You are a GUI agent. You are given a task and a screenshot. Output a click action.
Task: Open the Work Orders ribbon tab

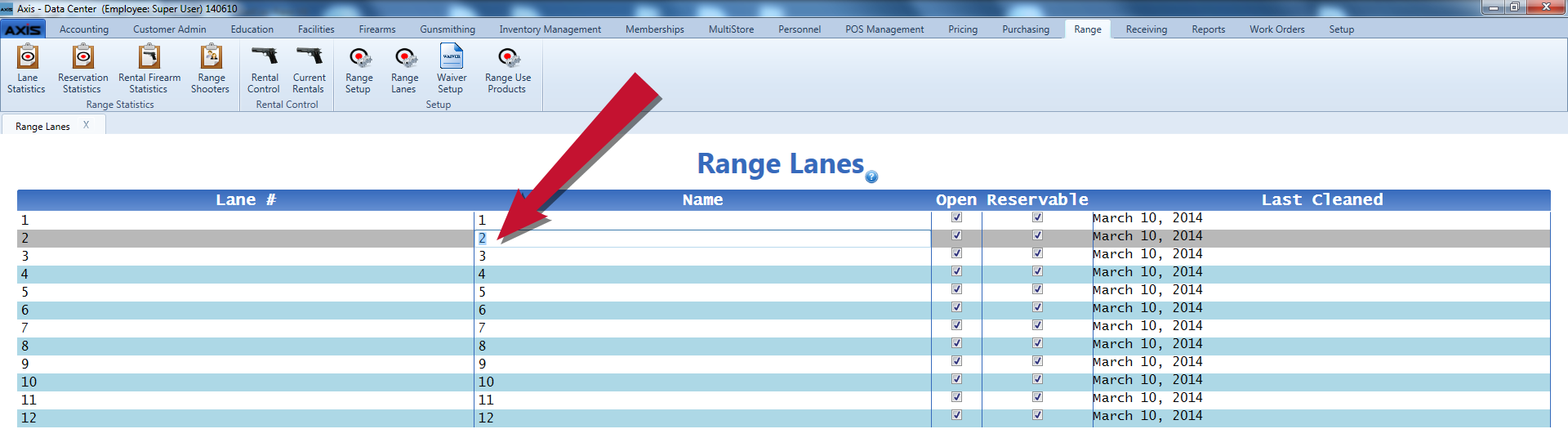click(1277, 29)
